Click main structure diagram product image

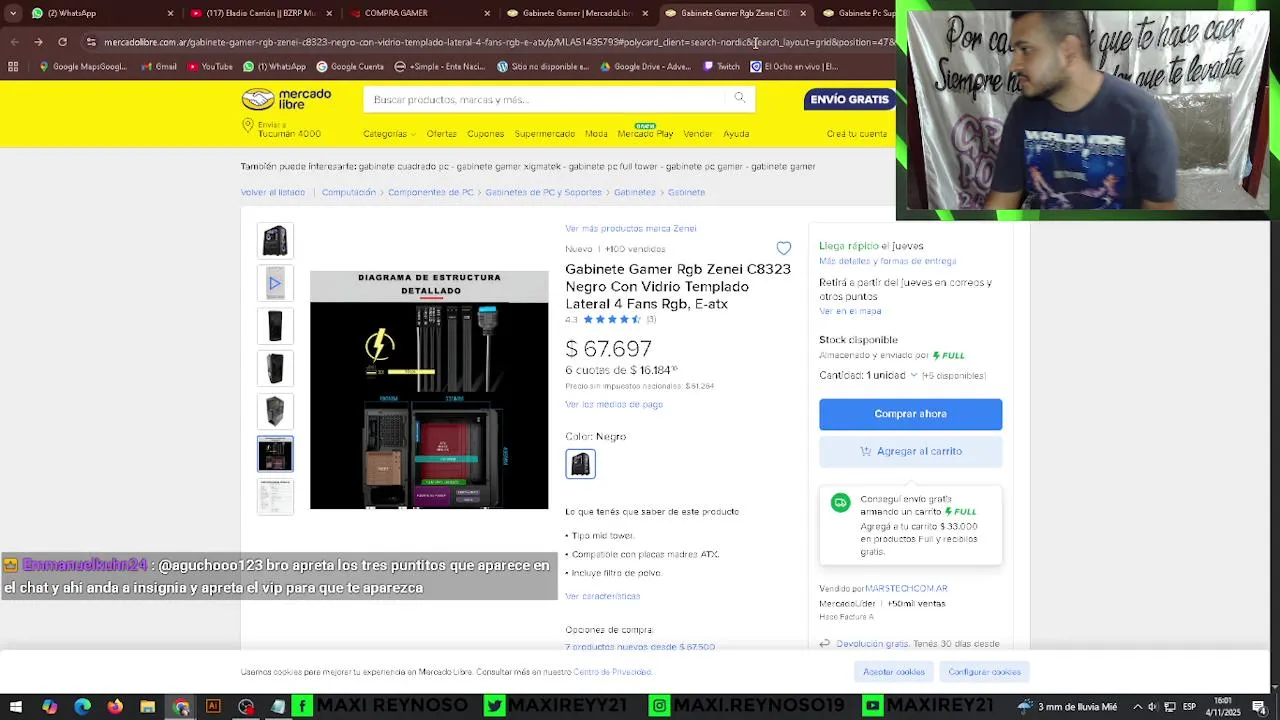429,390
